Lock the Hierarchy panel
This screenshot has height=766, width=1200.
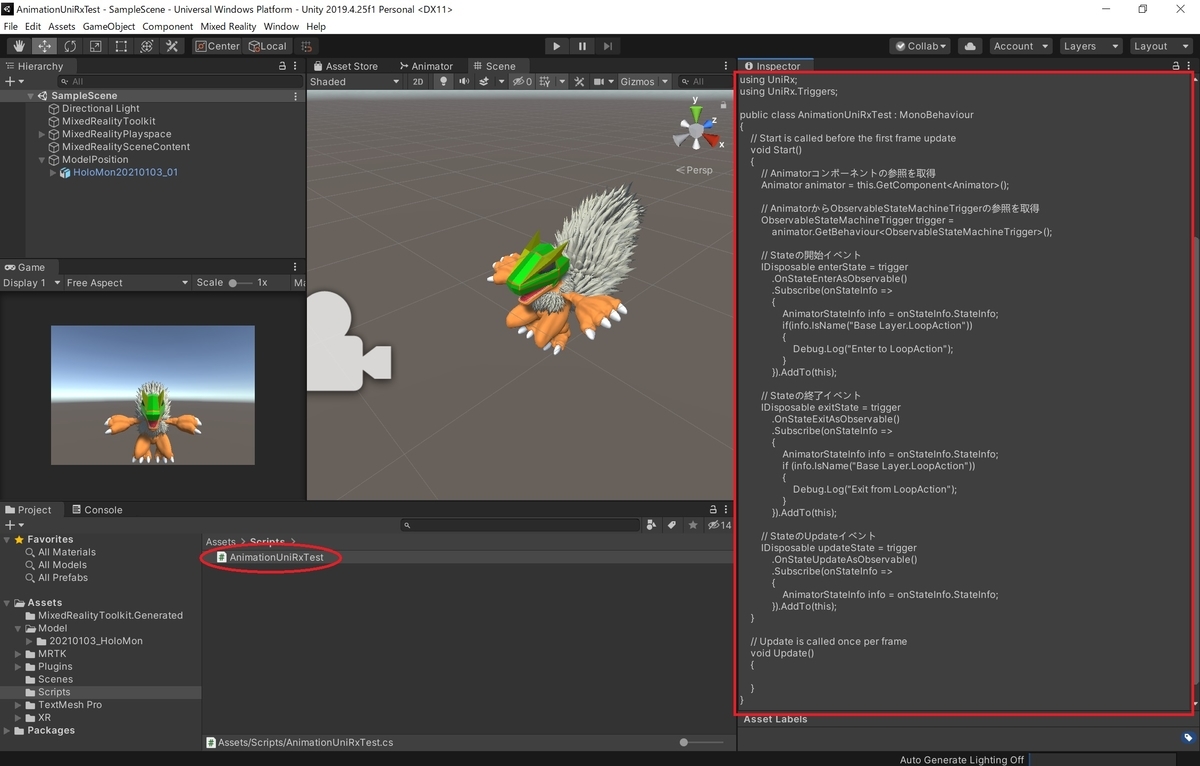282,66
